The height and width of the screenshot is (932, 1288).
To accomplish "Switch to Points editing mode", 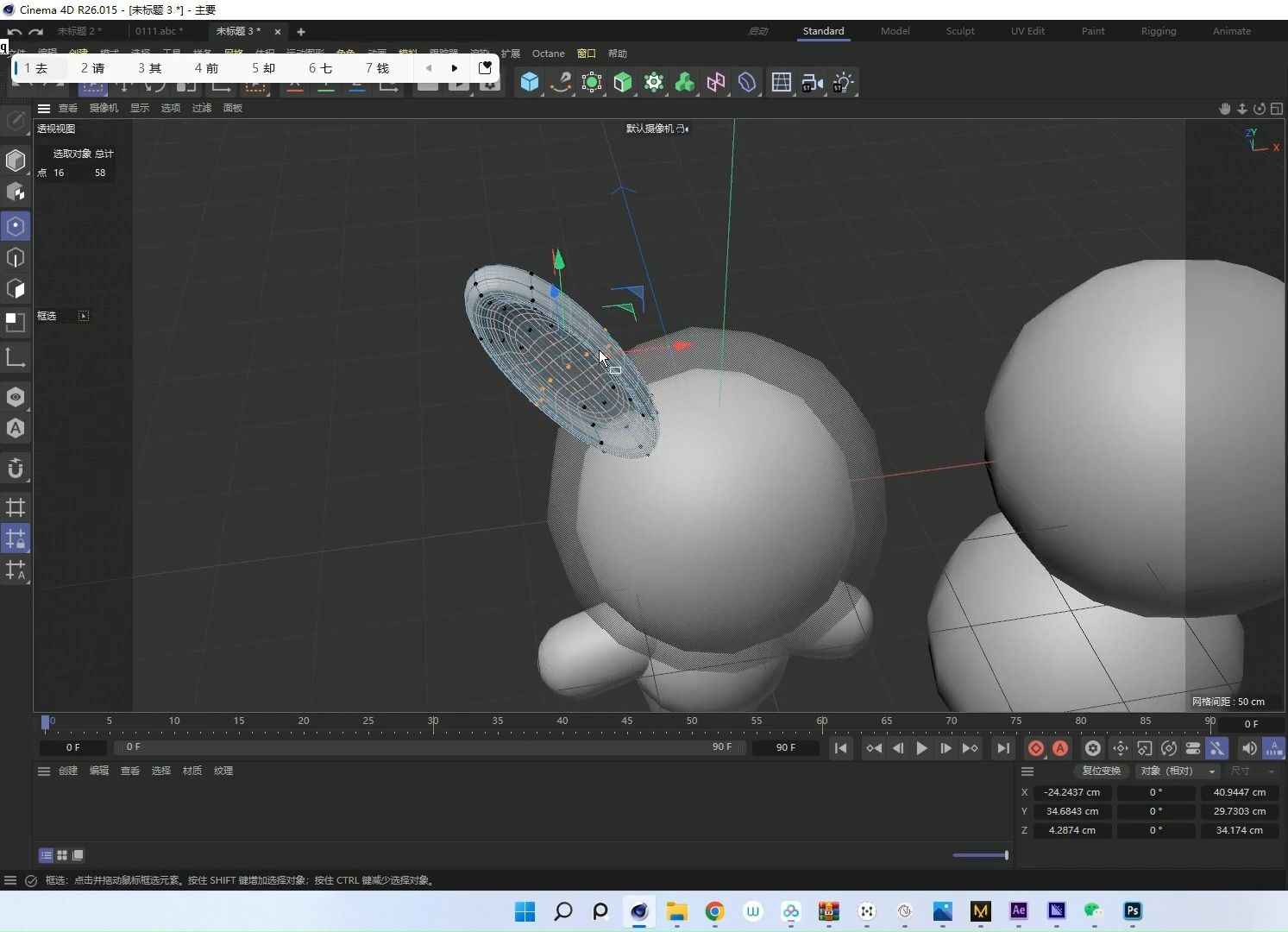I will (x=16, y=226).
